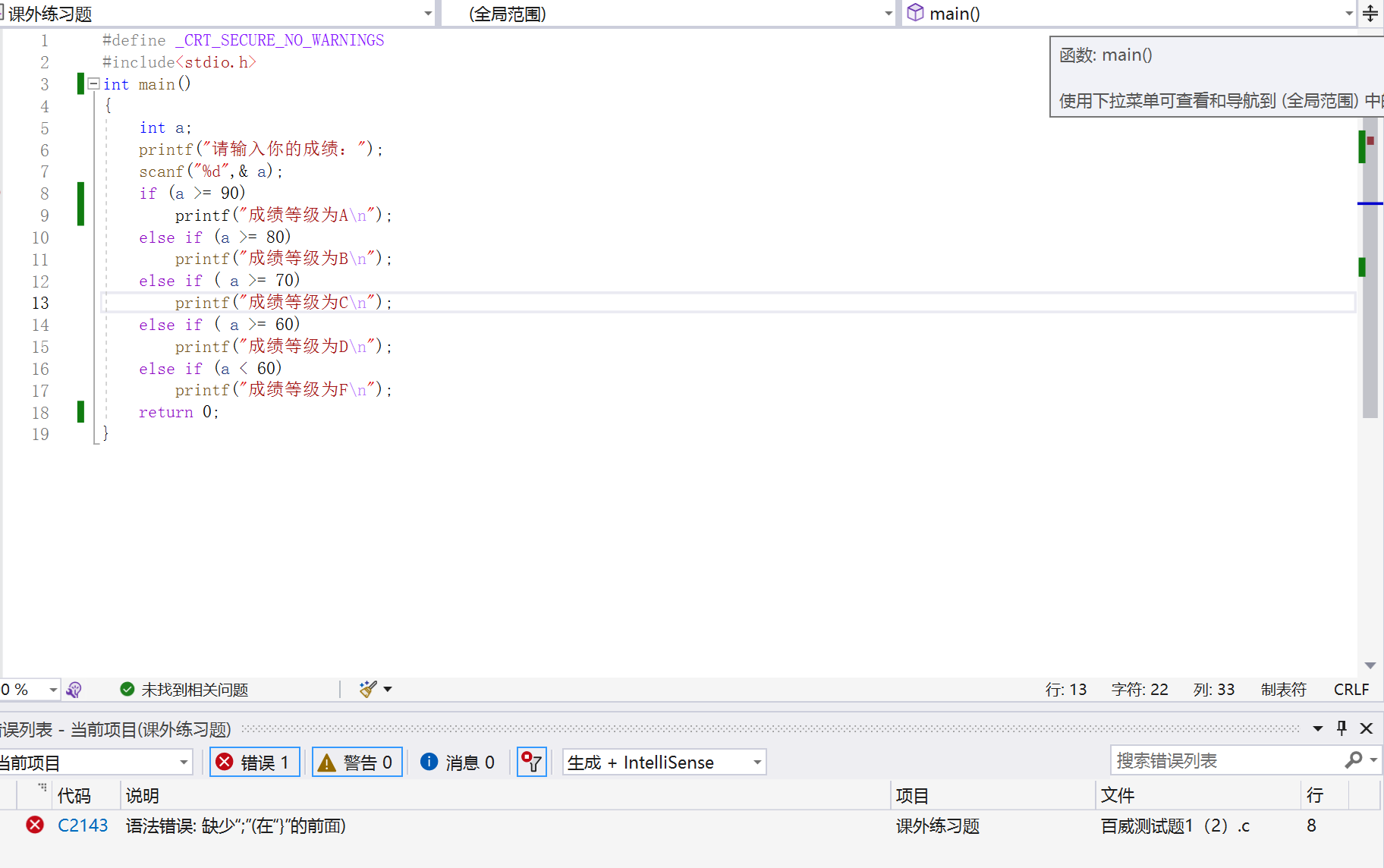Click the scroll down arrow of the editor
The image size is (1384, 868).
(1370, 665)
